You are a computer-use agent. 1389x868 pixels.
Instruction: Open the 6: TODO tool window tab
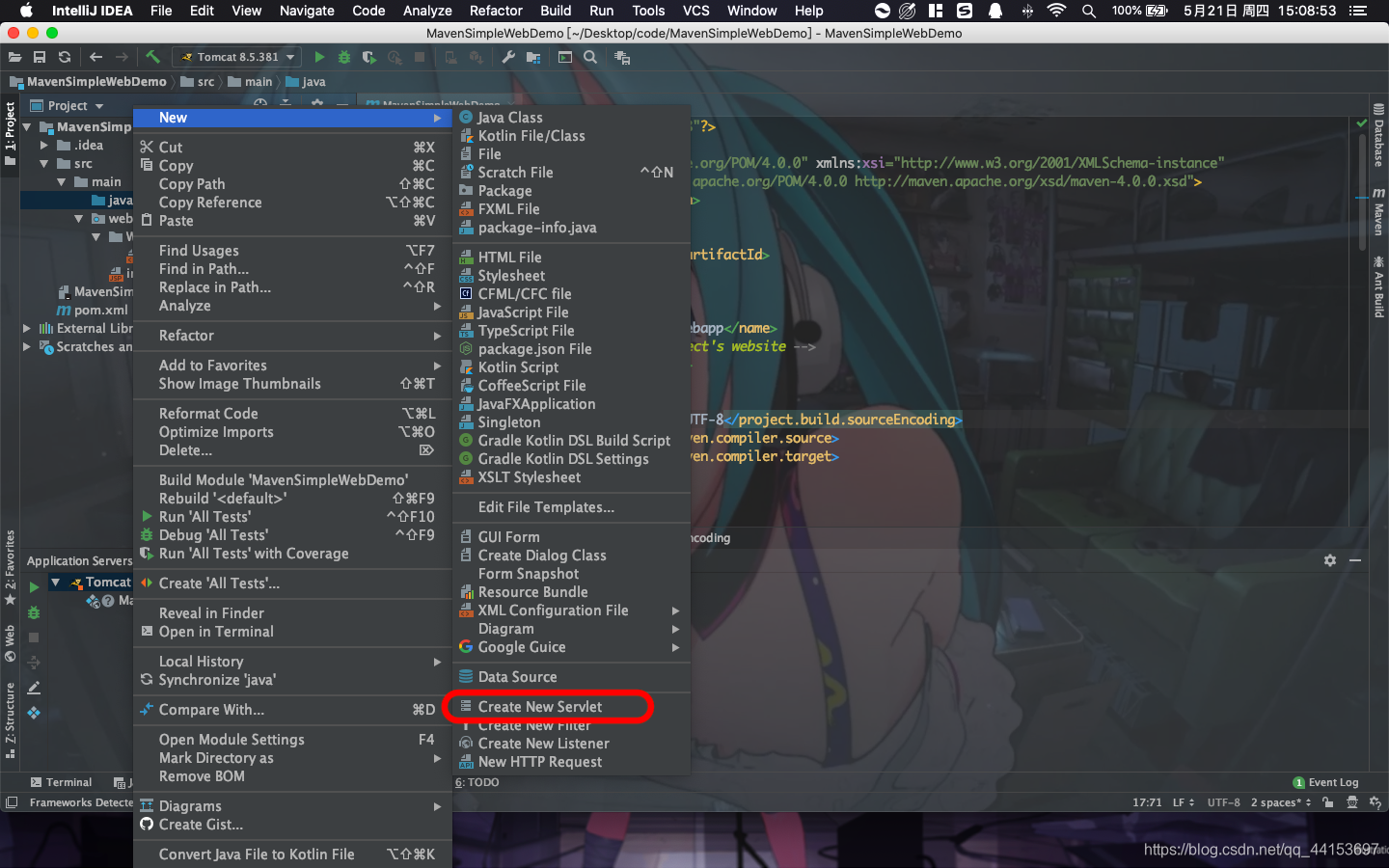477,782
